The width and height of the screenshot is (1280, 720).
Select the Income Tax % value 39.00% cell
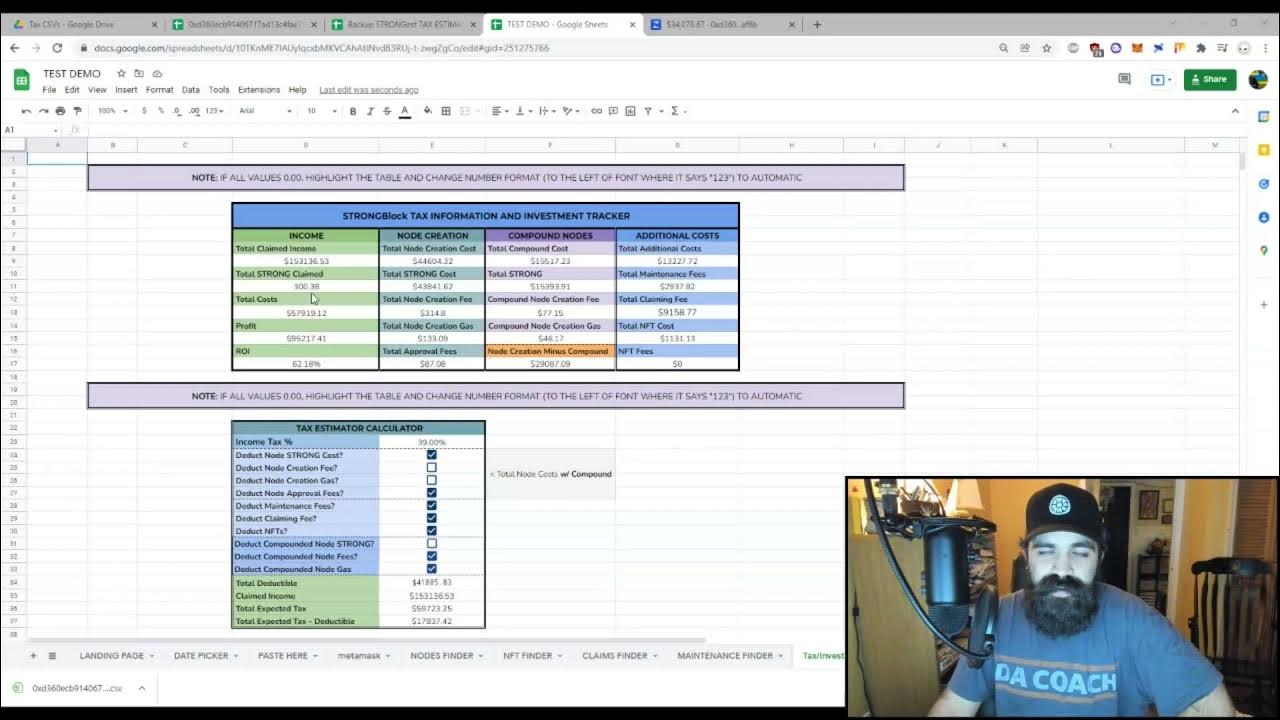click(432, 442)
